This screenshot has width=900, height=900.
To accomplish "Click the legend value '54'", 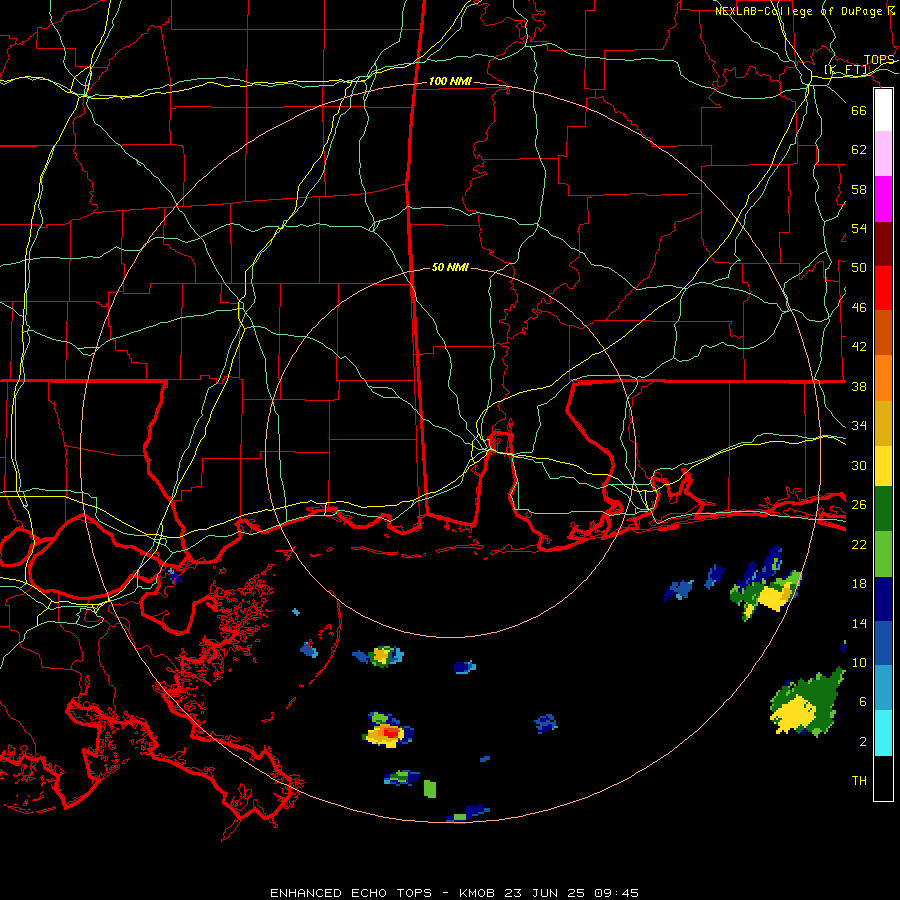I will (x=859, y=228).
